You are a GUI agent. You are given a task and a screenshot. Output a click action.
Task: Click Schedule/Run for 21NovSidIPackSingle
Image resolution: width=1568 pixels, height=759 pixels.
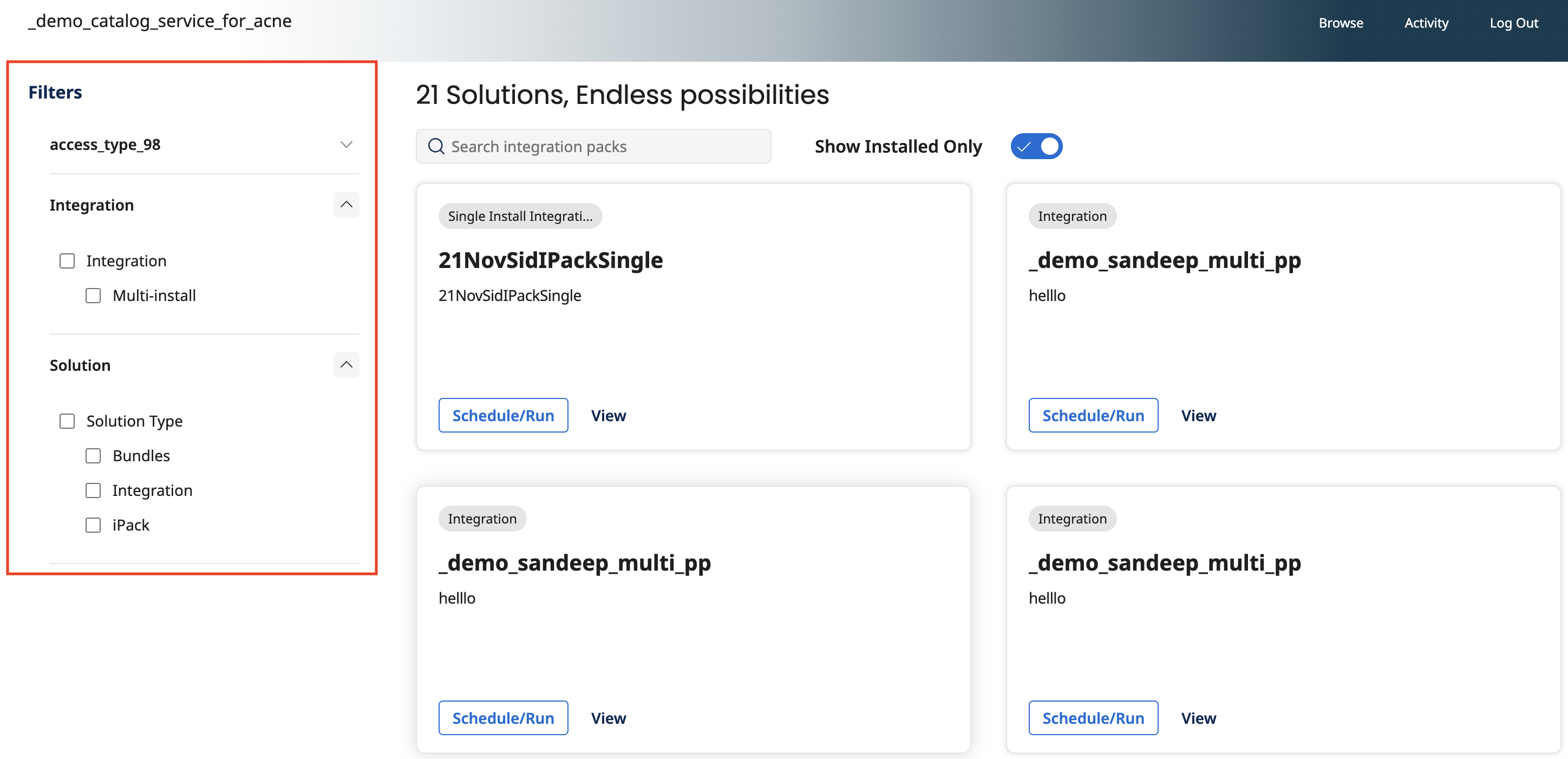(503, 416)
